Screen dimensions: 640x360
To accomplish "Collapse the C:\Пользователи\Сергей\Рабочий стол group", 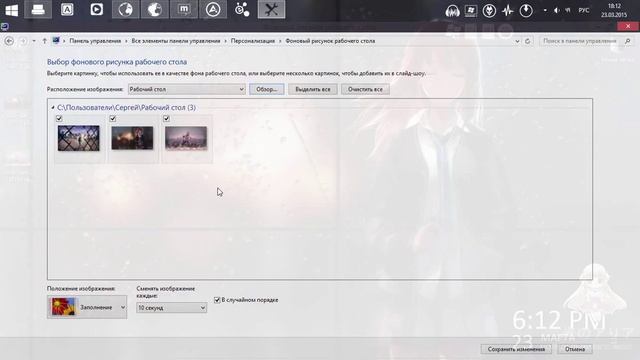I will [53, 108].
